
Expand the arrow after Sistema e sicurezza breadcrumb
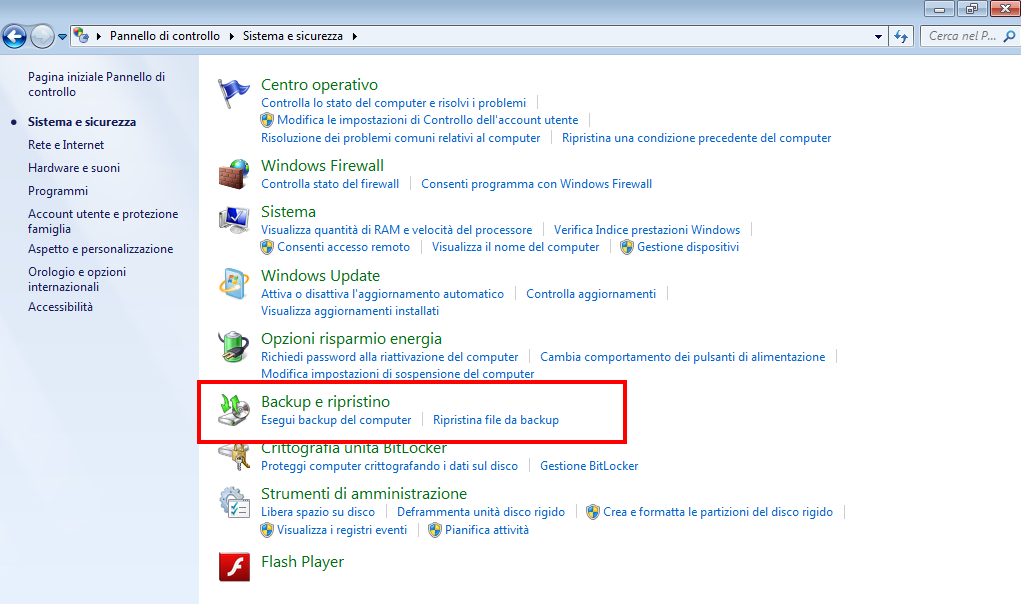355,36
